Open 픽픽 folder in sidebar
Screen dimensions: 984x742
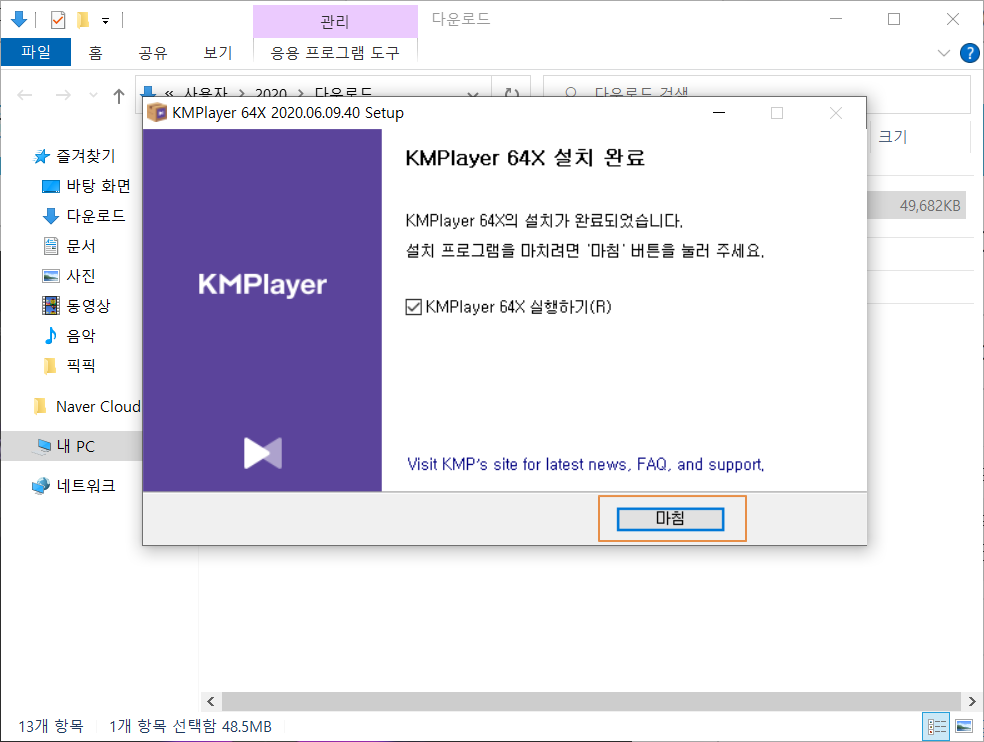(x=81, y=365)
